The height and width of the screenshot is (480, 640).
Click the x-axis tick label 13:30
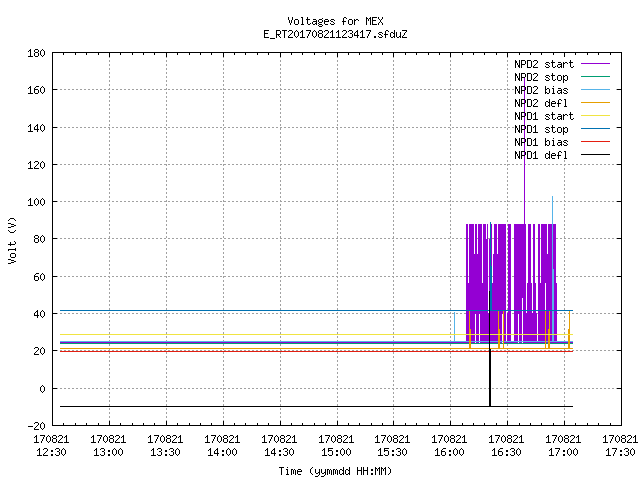coord(165,452)
